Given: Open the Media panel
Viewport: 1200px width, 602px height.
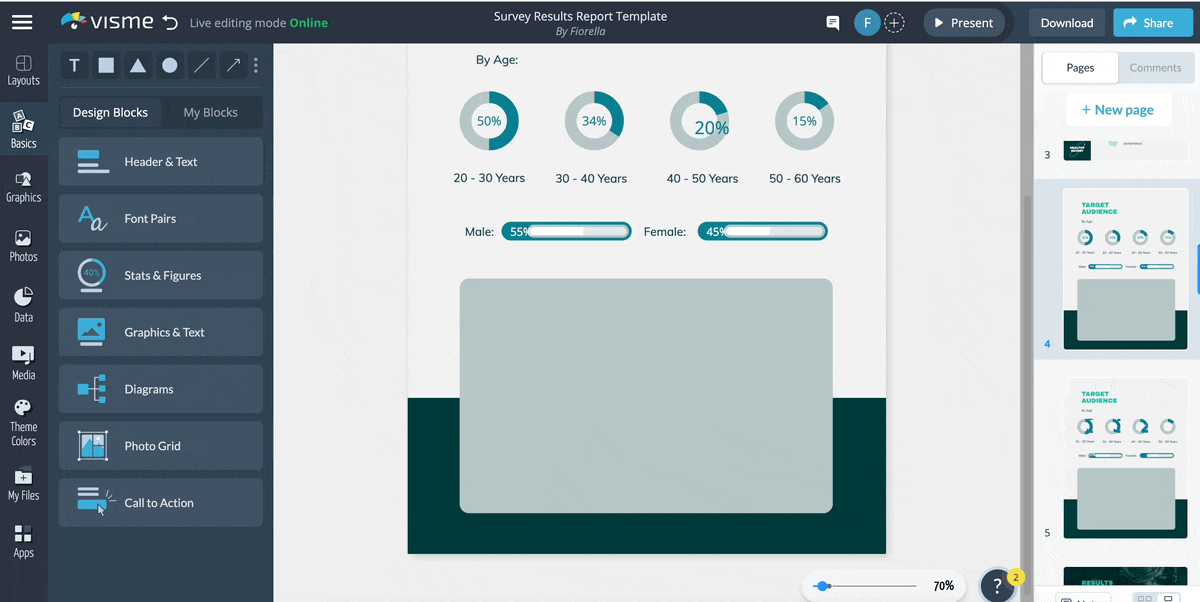Looking at the screenshot, I should [x=24, y=361].
